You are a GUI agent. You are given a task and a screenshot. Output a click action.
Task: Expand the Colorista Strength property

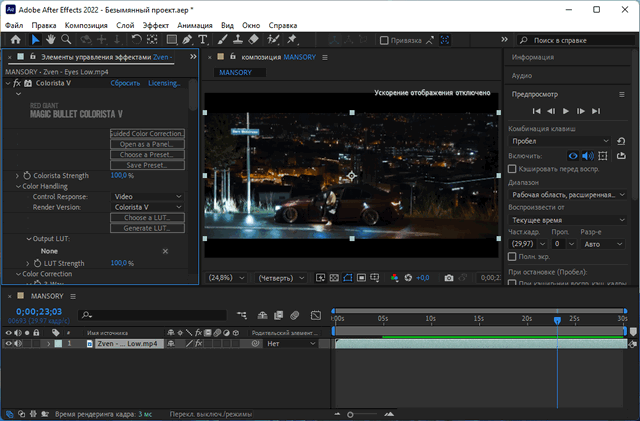coord(17,176)
